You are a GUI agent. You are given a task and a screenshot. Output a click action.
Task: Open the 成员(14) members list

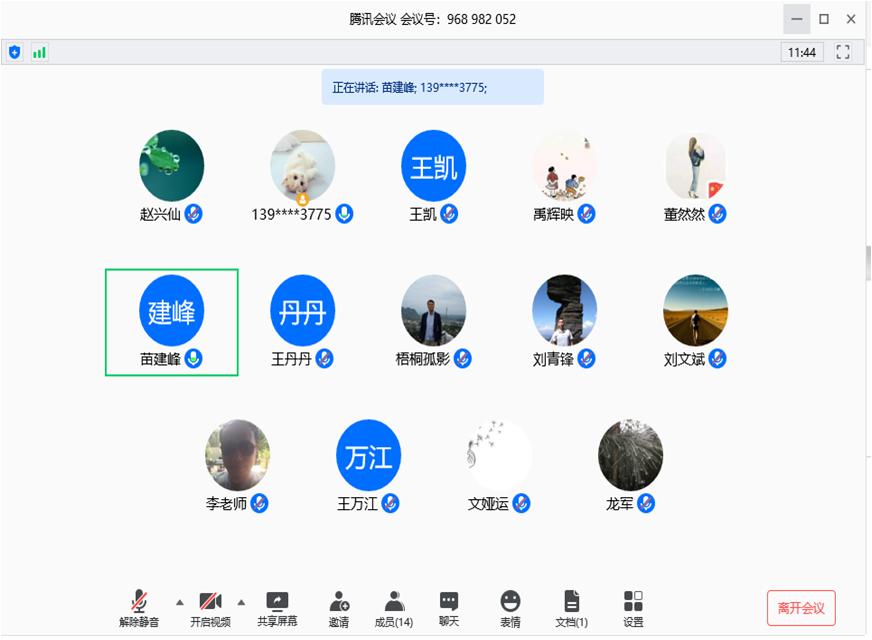(394, 608)
